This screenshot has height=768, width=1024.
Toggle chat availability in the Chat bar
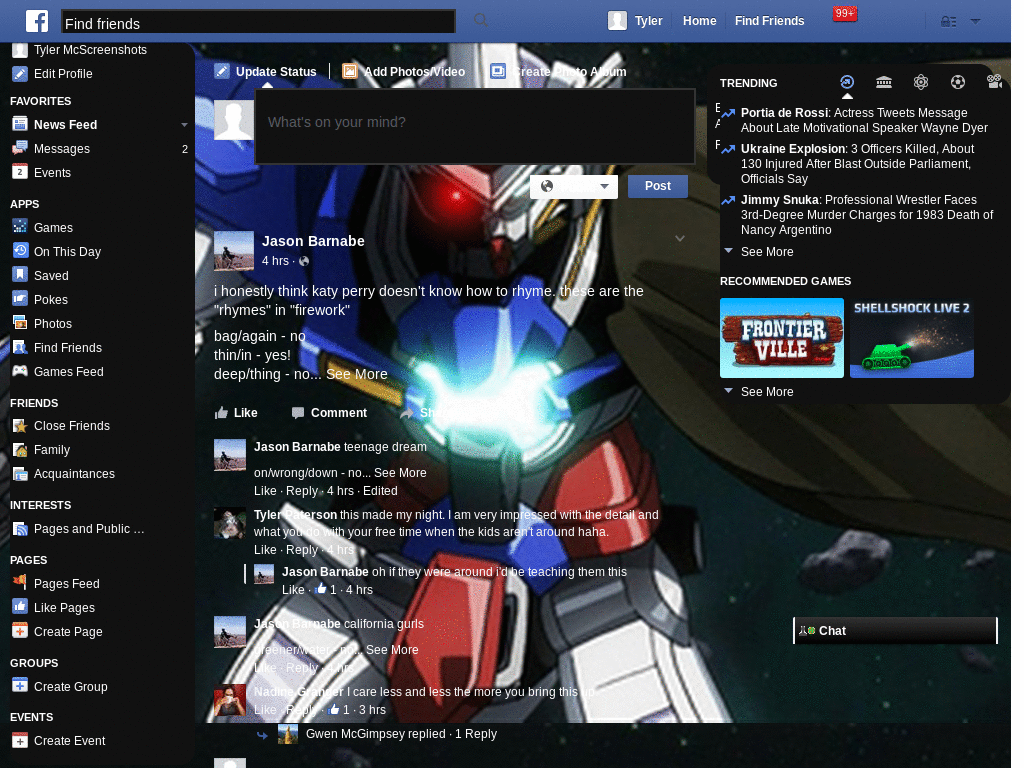point(811,630)
